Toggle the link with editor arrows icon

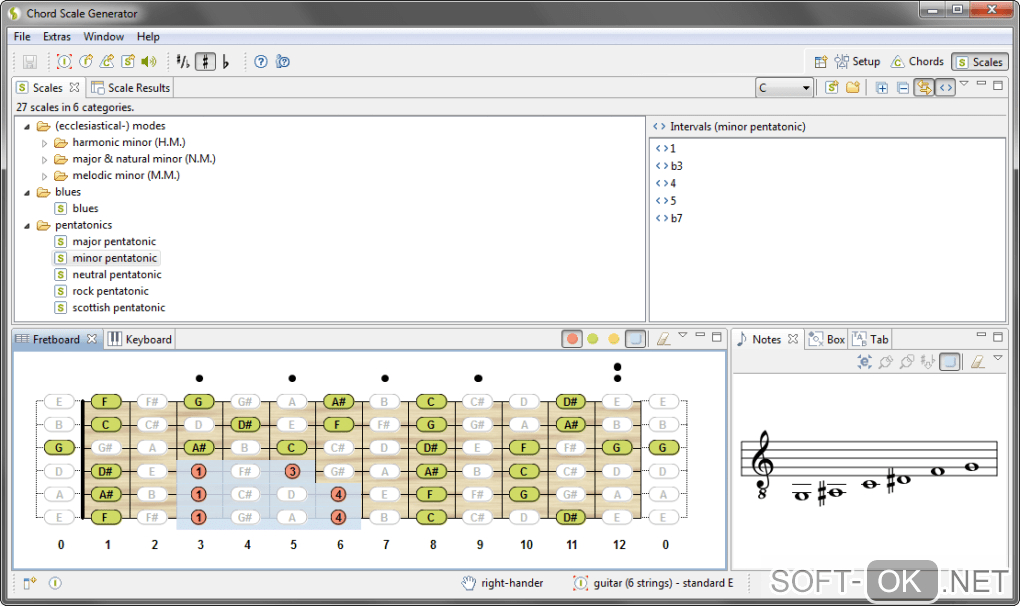pos(924,88)
